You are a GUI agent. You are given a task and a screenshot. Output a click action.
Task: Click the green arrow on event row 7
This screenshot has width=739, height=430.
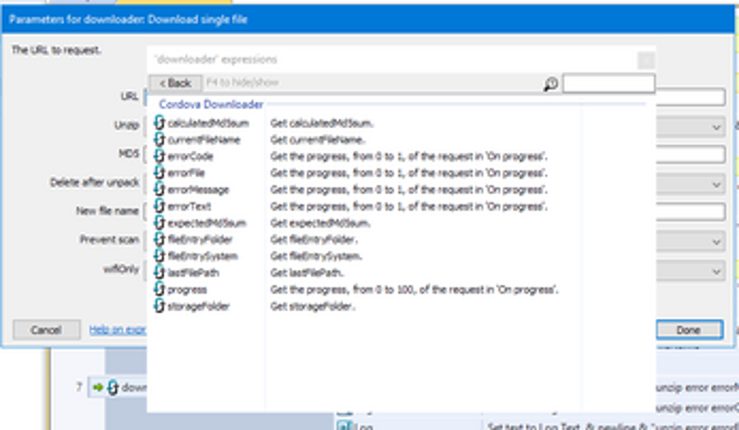98,387
